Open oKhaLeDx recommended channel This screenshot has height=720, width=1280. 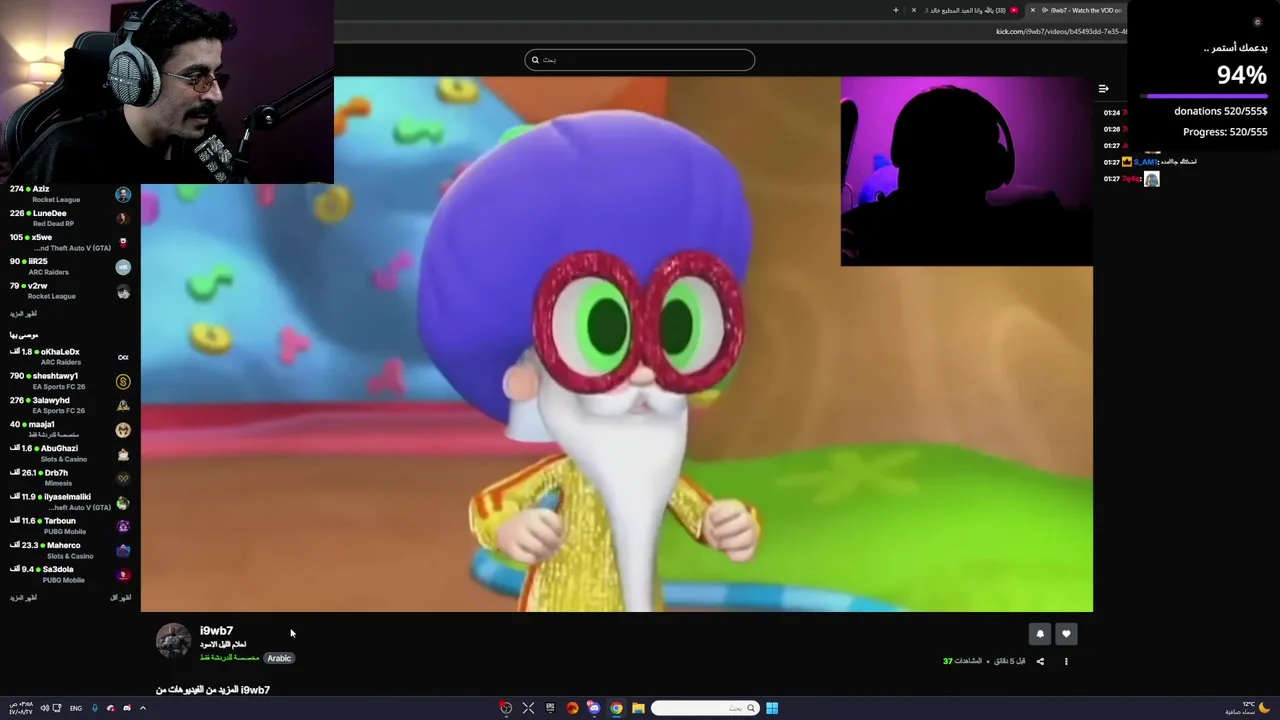pos(70,357)
